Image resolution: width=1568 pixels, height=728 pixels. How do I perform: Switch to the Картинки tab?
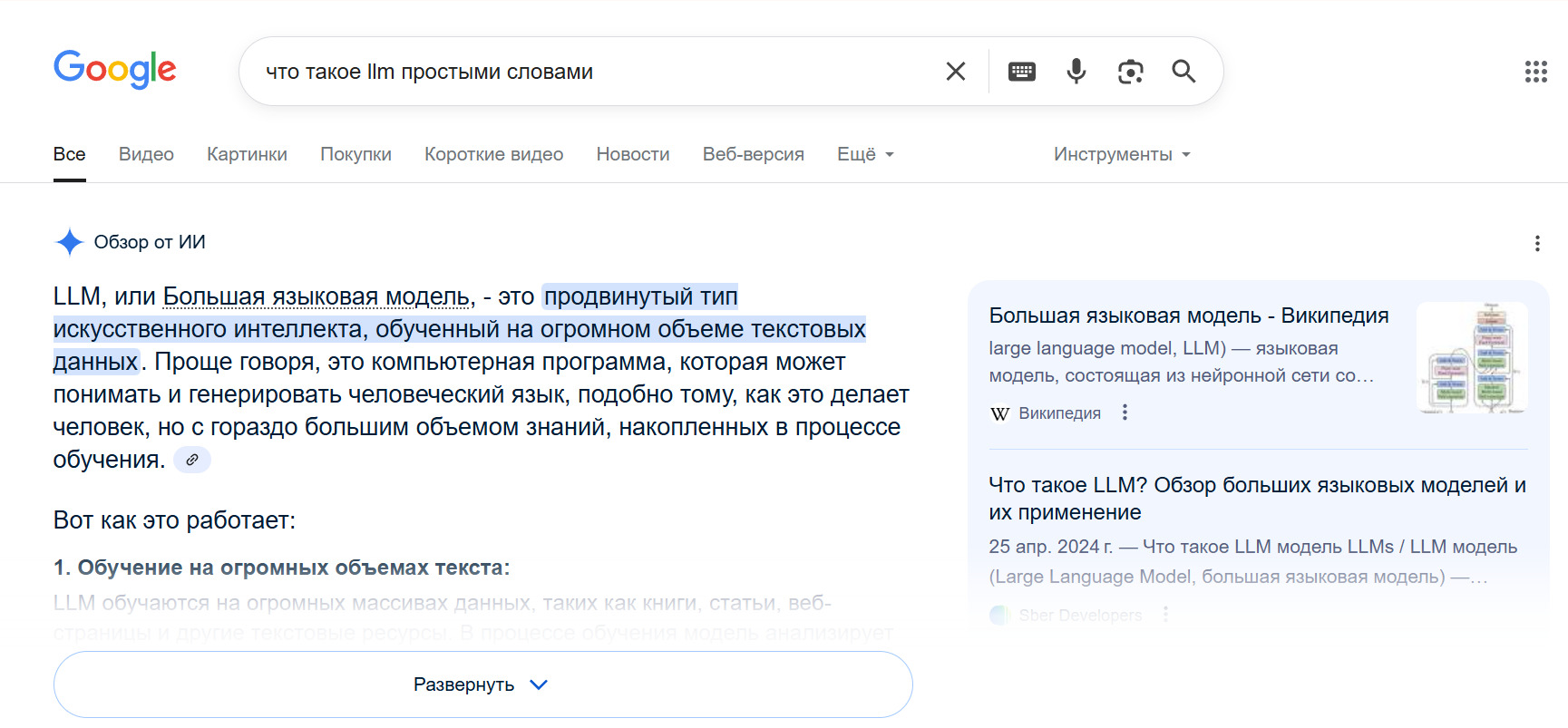pyautogui.click(x=247, y=154)
